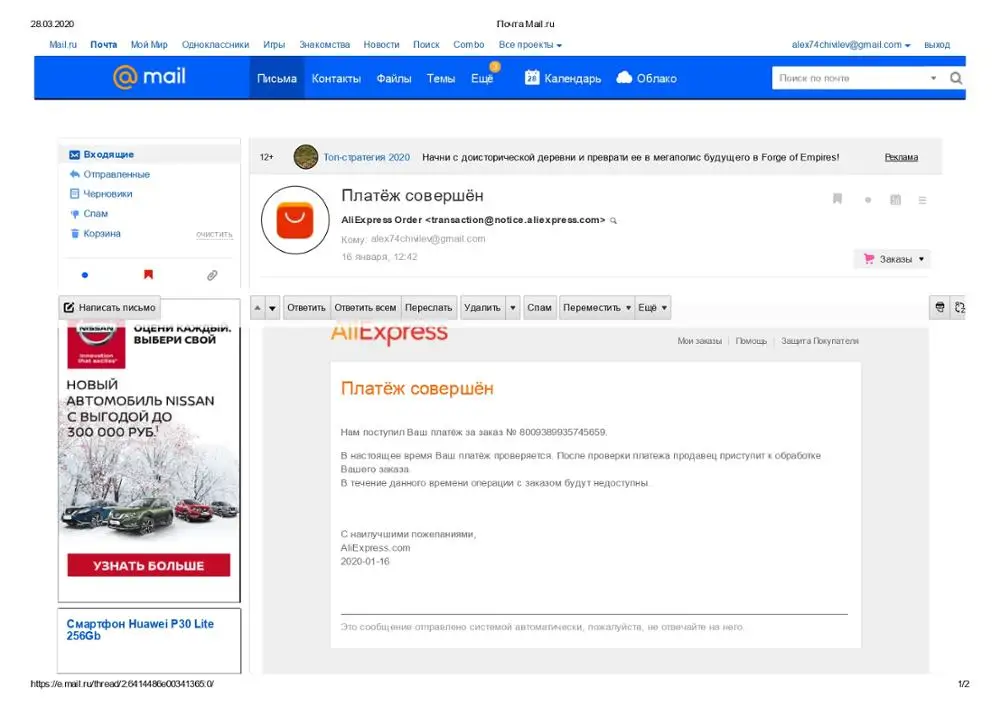Select the Письма tab
This screenshot has width=1000, height=707.
click(277, 78)
